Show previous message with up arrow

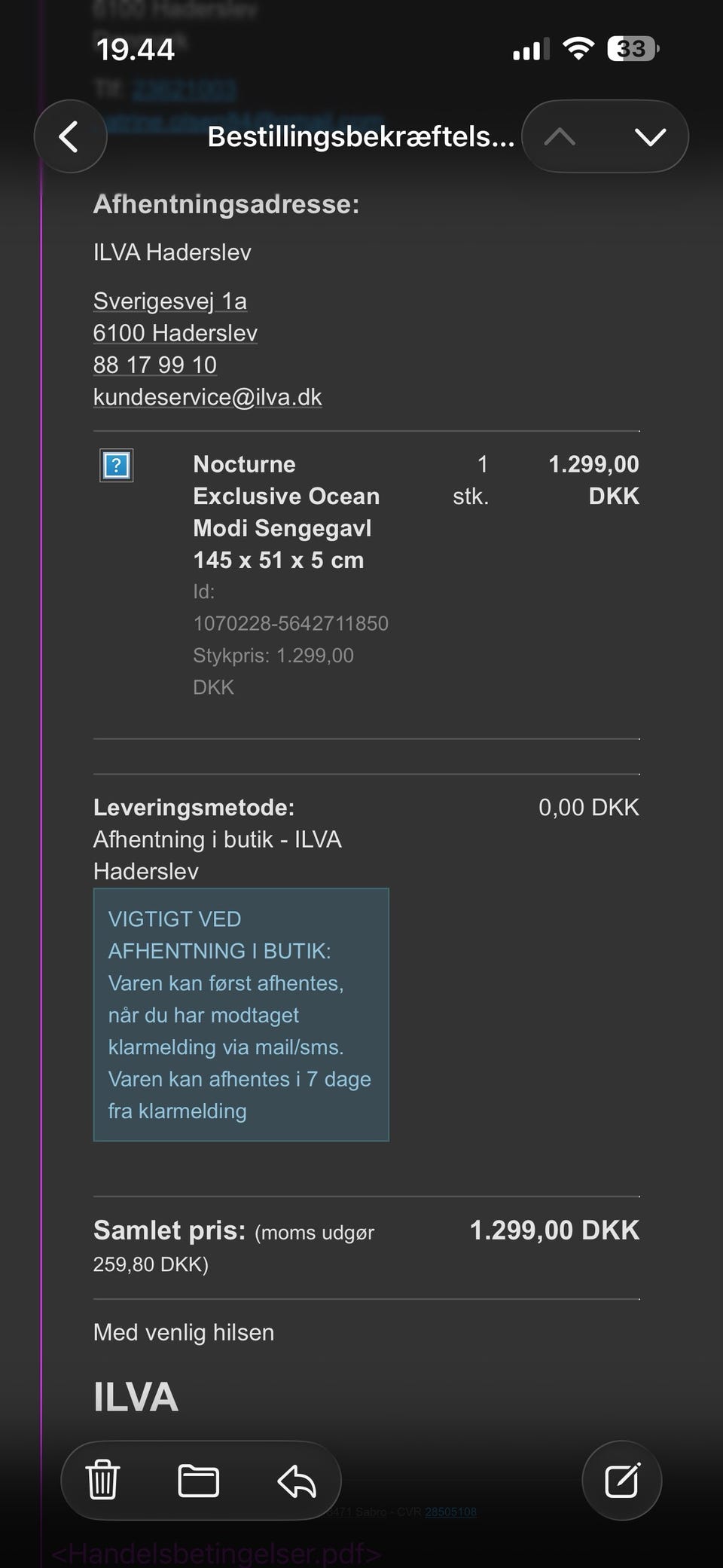[x=560, y=137]
